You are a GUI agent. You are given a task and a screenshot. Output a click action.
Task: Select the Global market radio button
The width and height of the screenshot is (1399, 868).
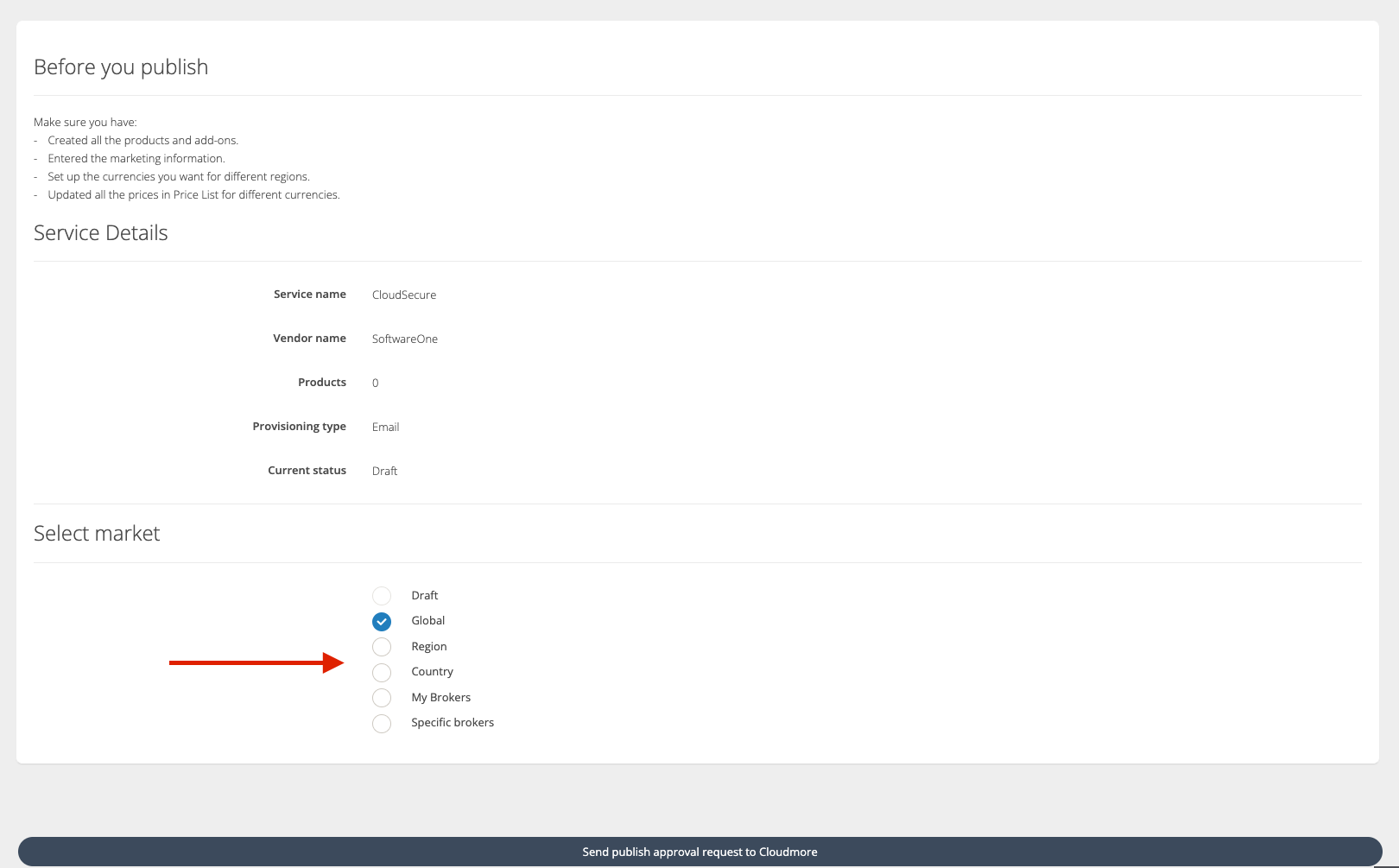coord(382,622)
